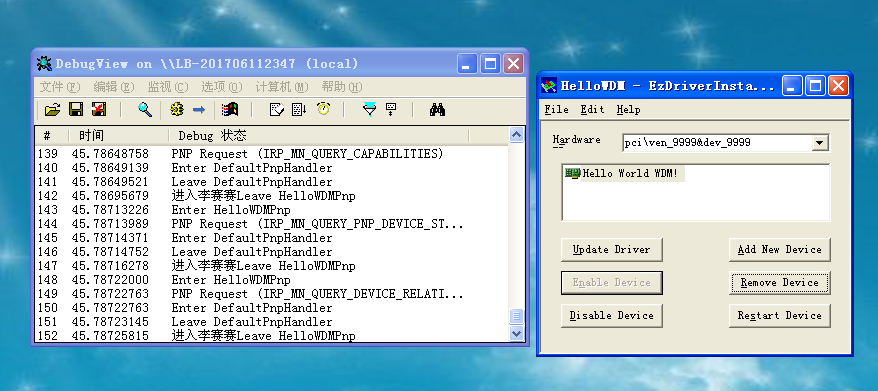Maximize the DebugView window

click(491, 64)
